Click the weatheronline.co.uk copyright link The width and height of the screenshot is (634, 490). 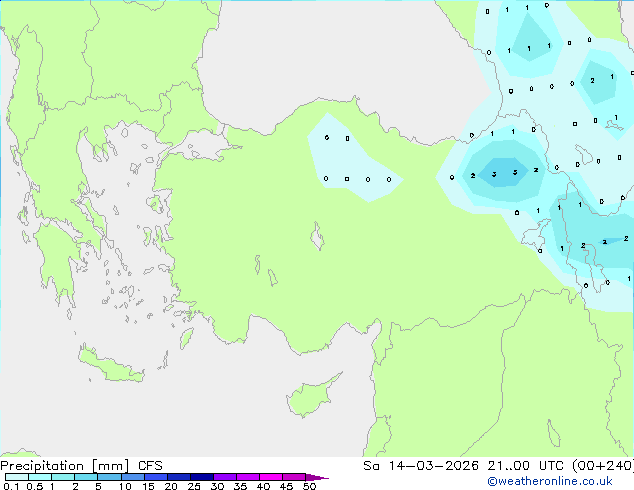click(x=550, y=481)
